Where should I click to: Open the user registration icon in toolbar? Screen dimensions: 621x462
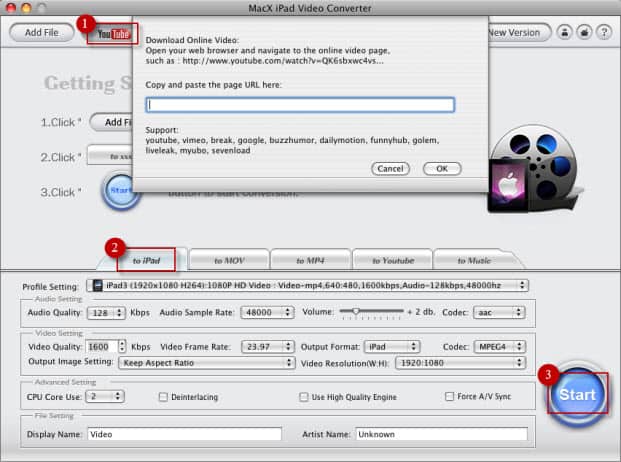[x=565, y=32]
